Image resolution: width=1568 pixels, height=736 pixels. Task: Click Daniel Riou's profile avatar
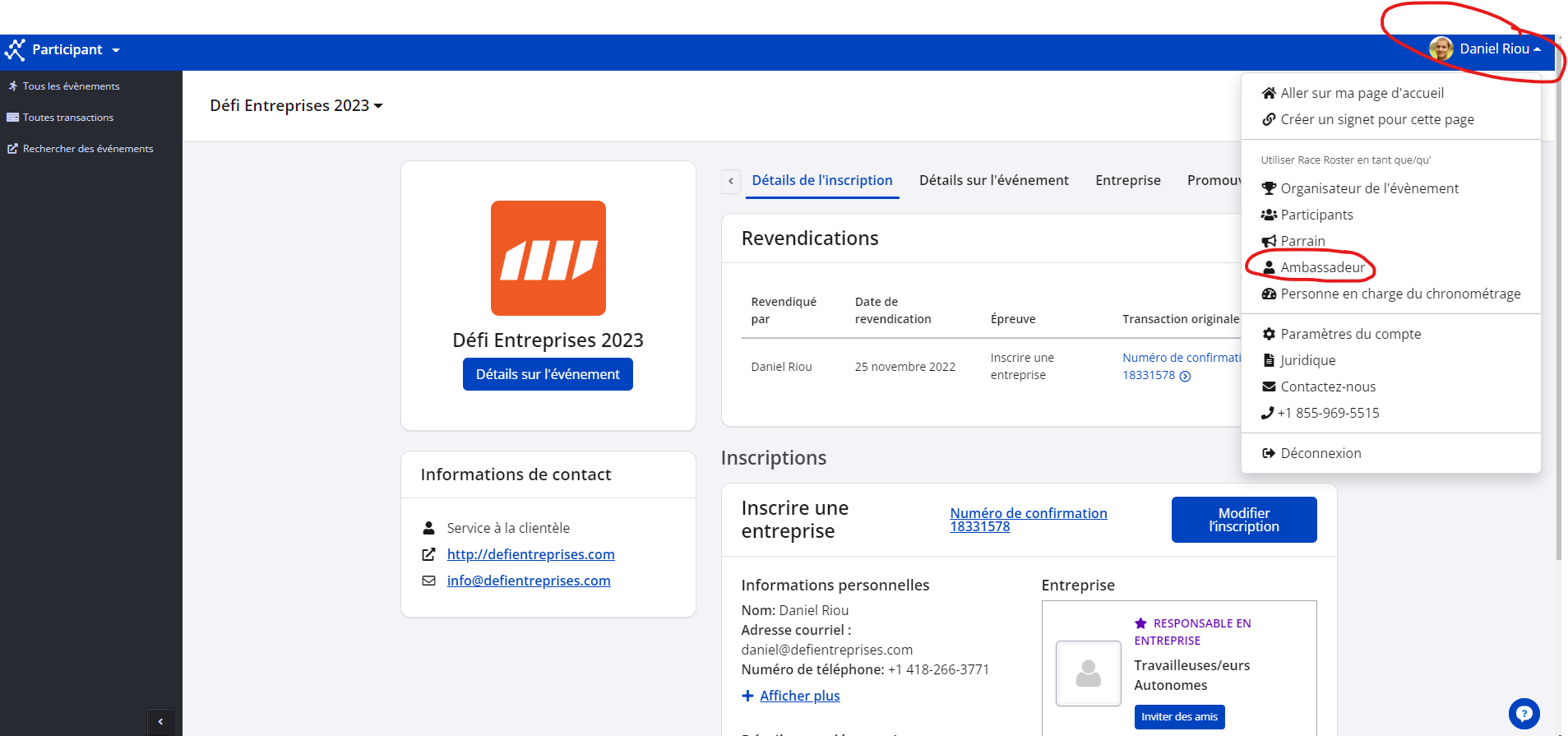1441,49
